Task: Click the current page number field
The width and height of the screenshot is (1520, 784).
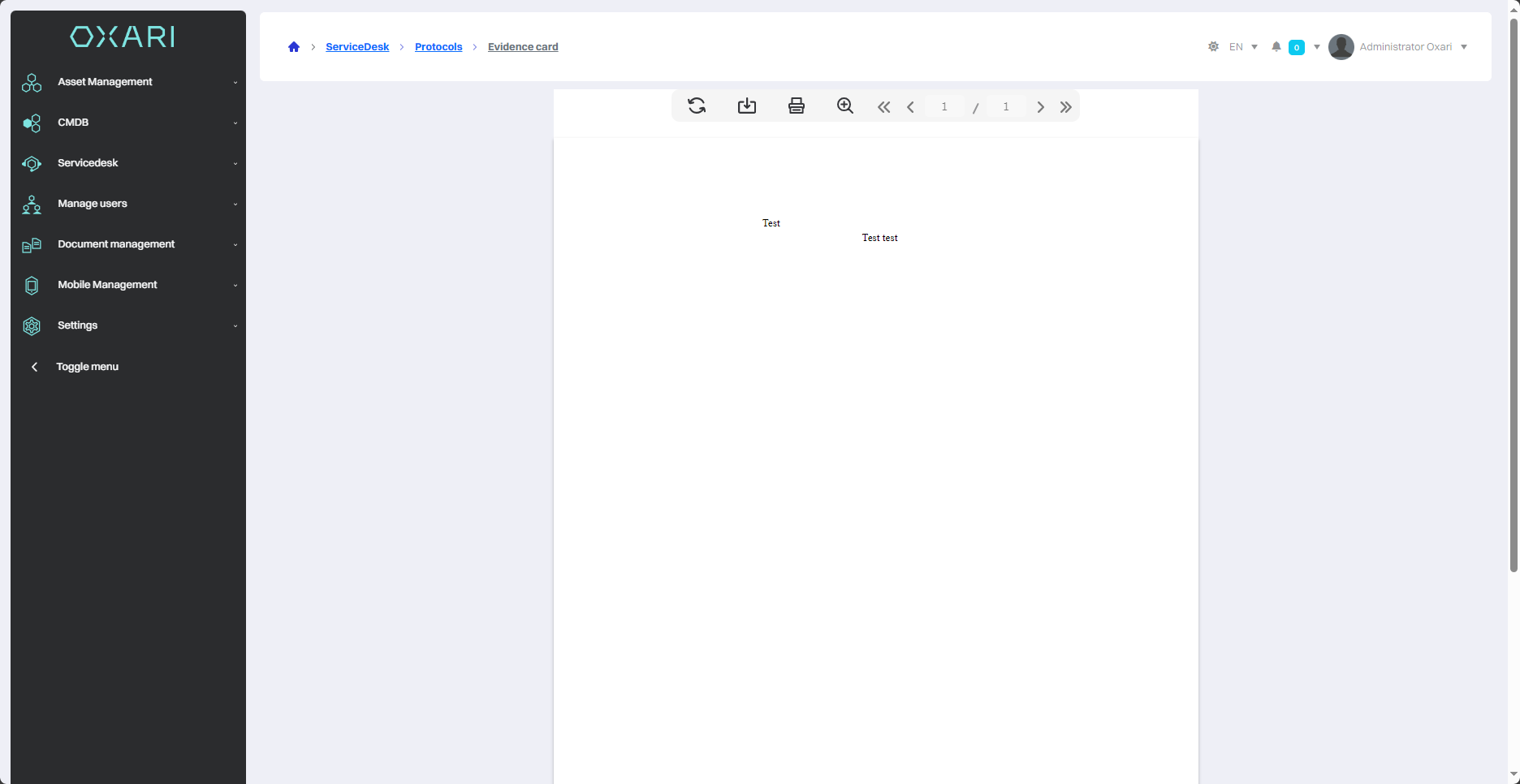Action: pos(944,107)
